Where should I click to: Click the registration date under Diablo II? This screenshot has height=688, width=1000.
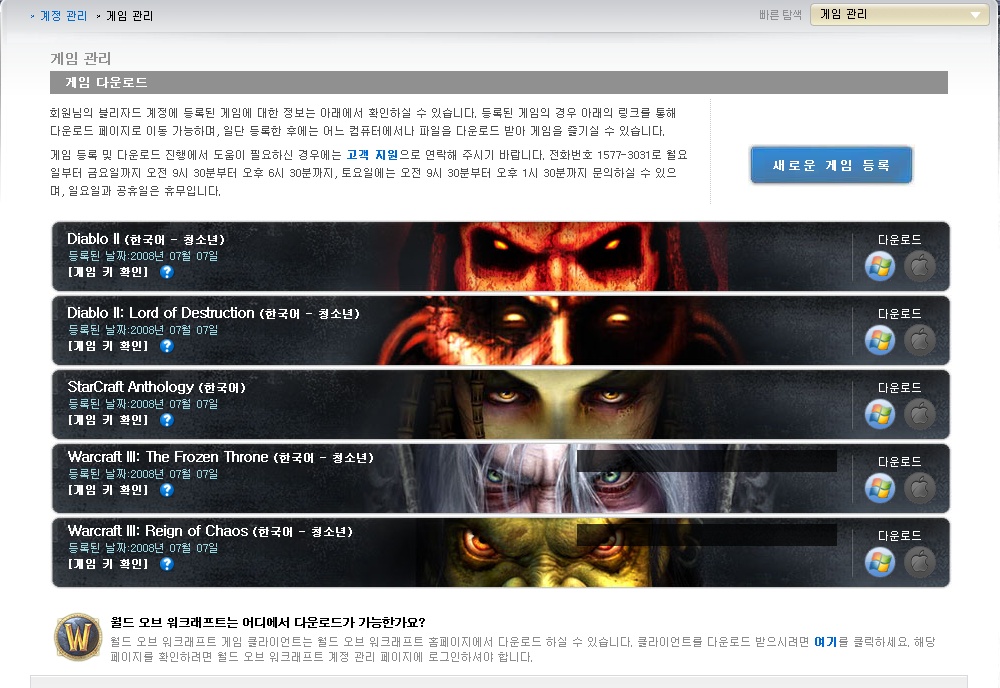tap(143, 256)
